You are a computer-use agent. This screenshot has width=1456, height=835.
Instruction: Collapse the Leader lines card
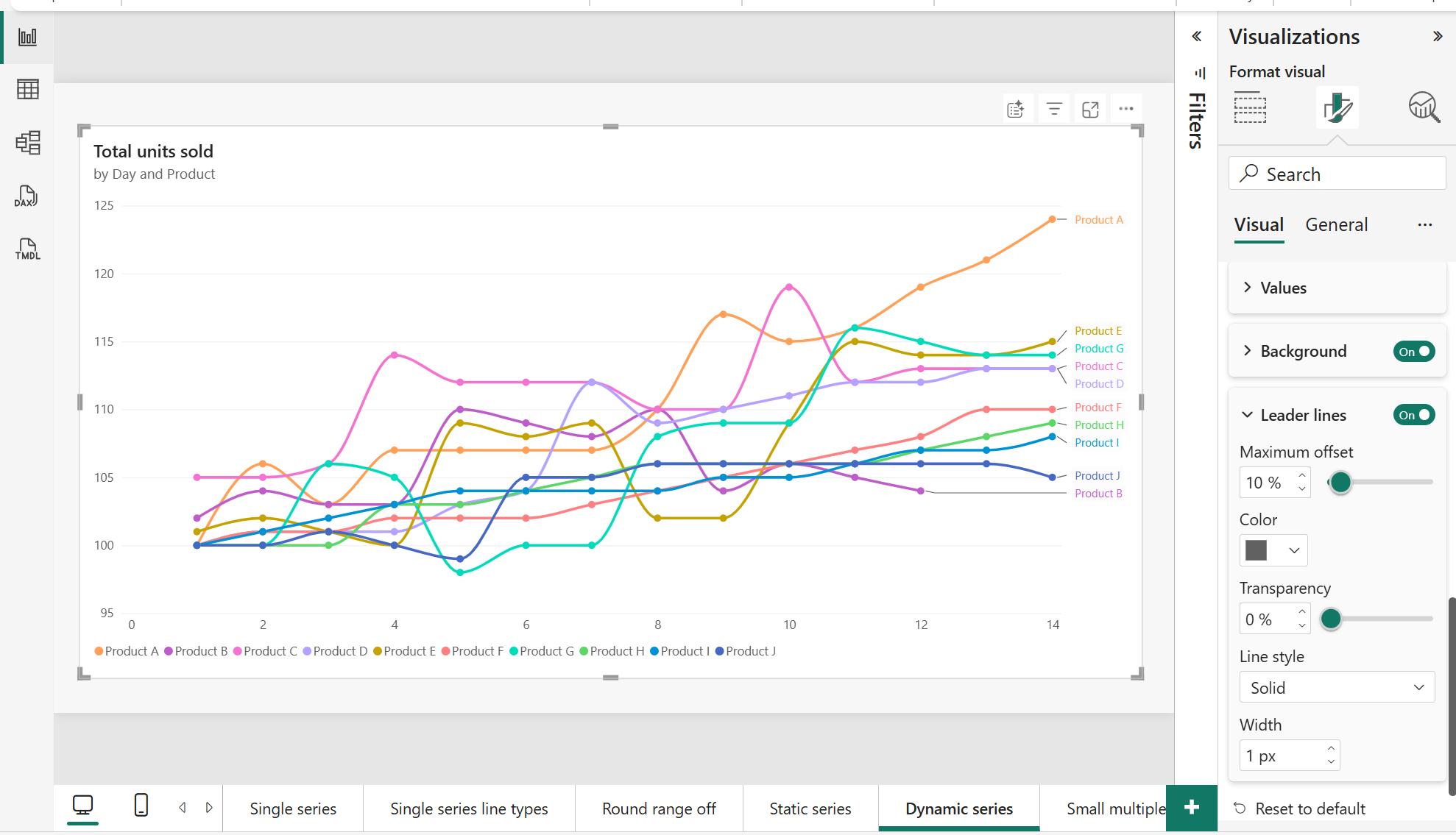click(x=1246, y=414)
